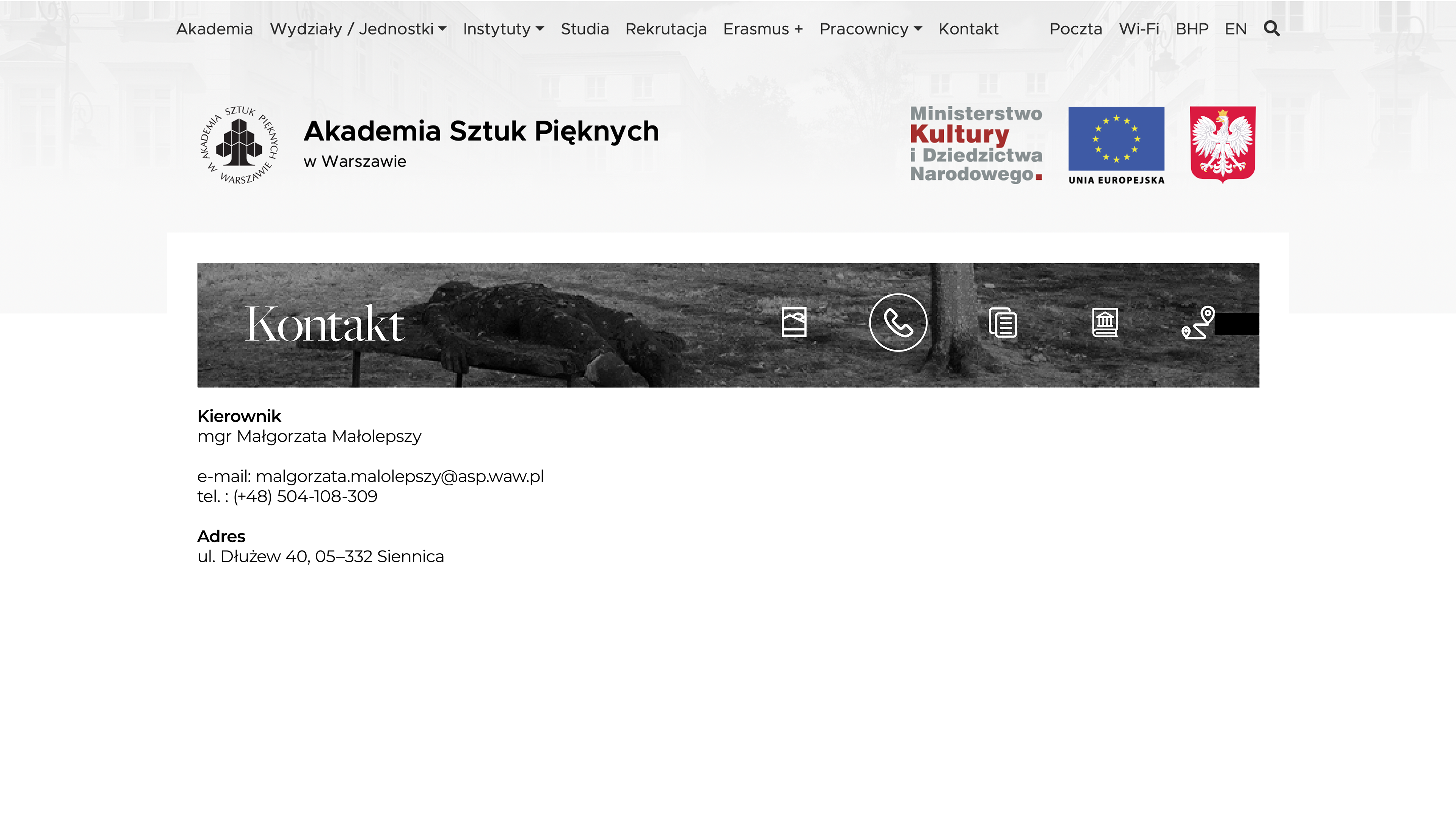Click the search magnifier icon
The width and height of the screenshot is (1456, 819).
click(x=1271, y=28)
